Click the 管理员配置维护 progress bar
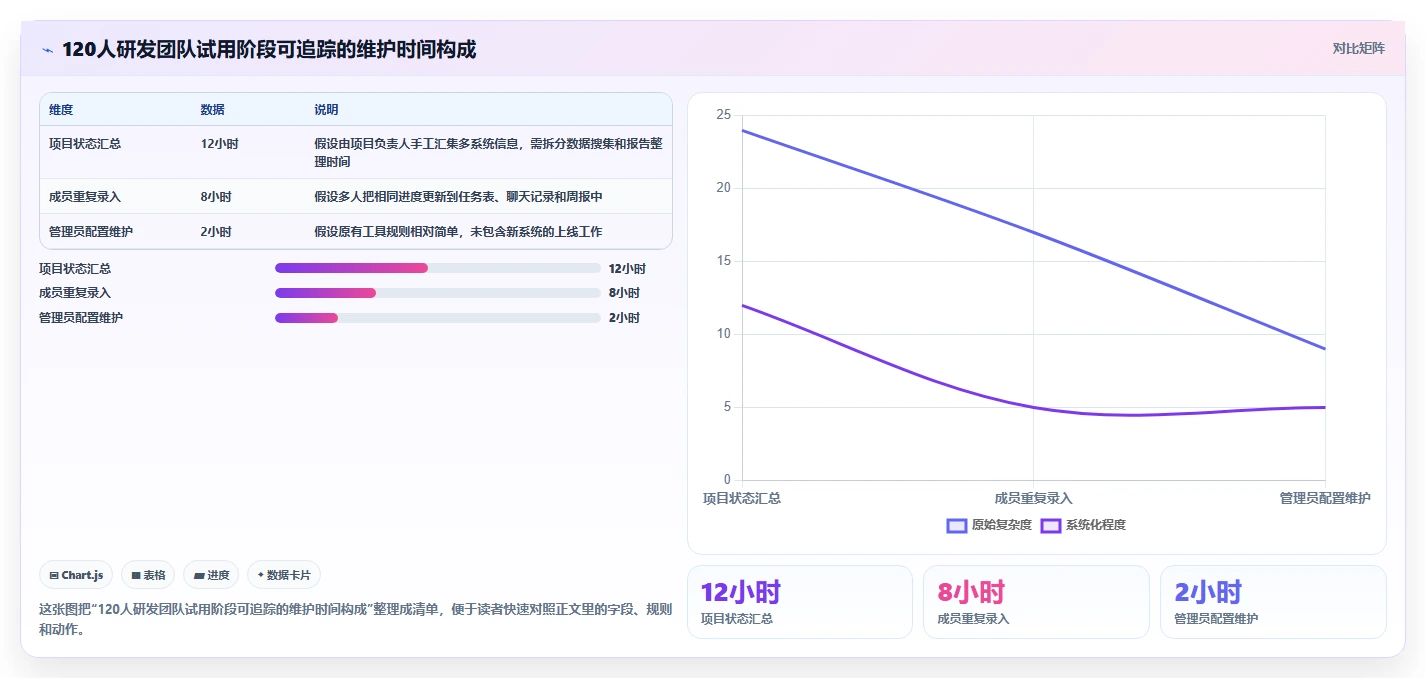The width and height of the screenshot is (1426, 678). 438,318
